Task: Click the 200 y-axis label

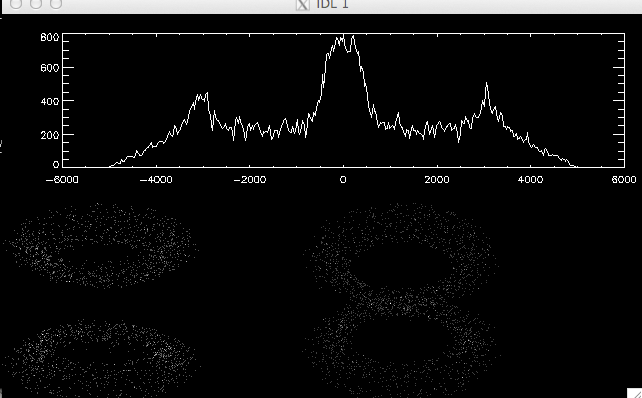Action: [50, 135]
